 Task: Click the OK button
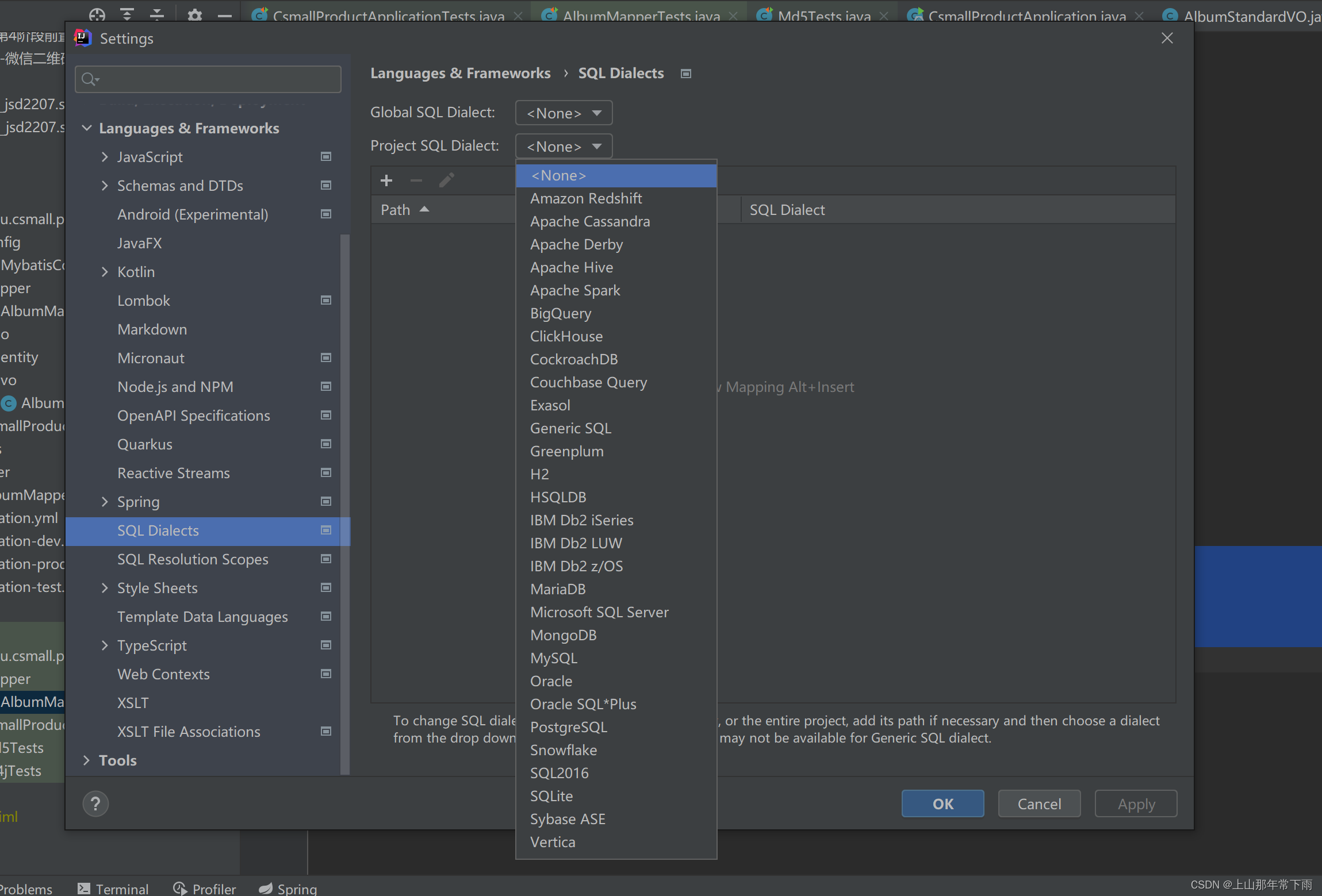click(942, 803)
